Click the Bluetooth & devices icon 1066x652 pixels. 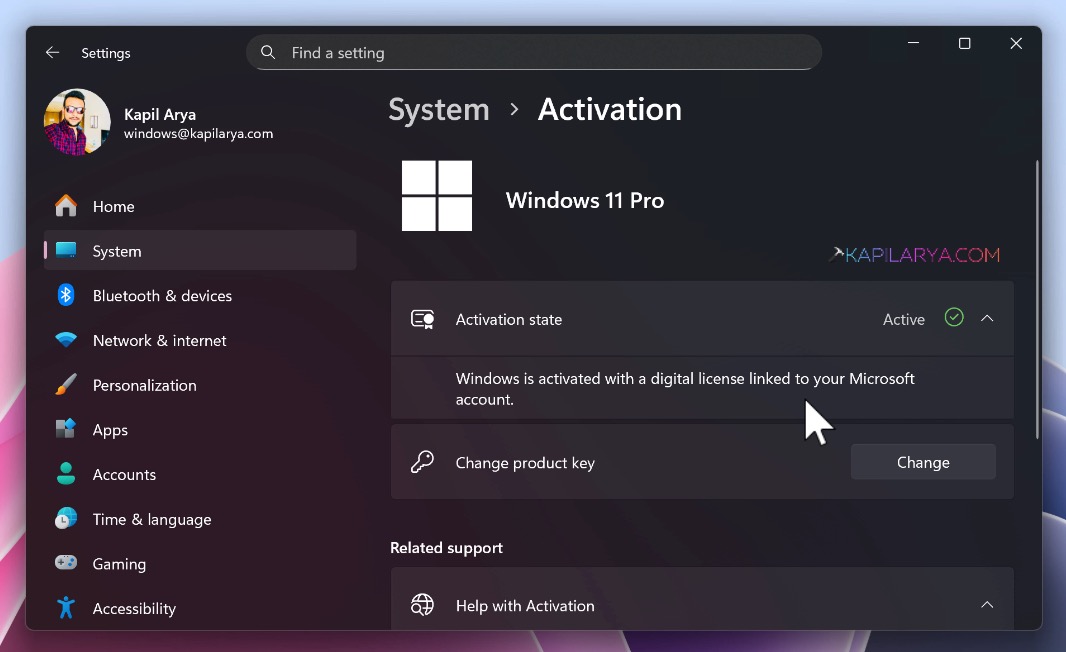[66, 295]
